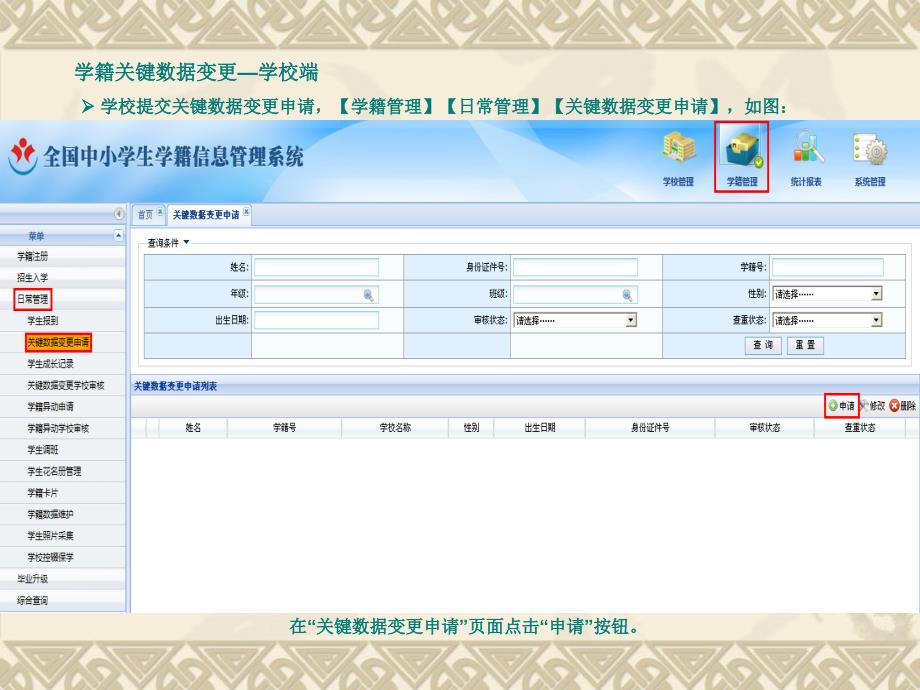The width and height of the screenshot is (920, 690).
Task: Click the 修改 edit button
Action: 871,406
